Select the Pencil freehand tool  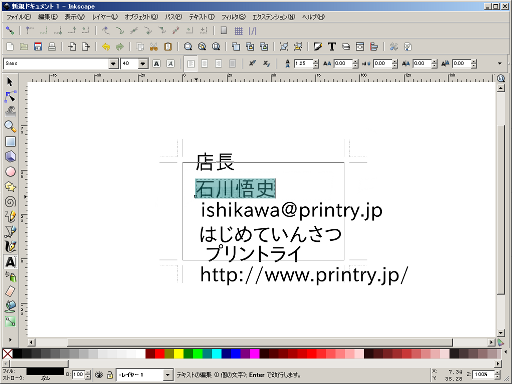pyautogui.click(x=10, y=217)
